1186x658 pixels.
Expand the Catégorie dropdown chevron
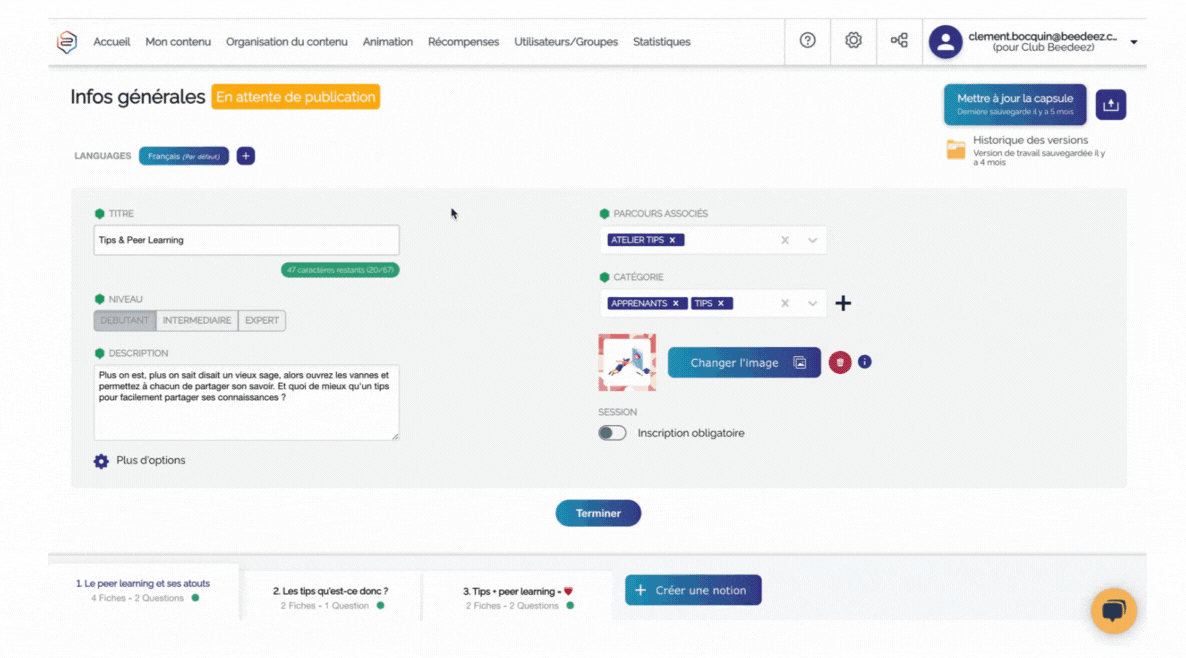point(812,304)
